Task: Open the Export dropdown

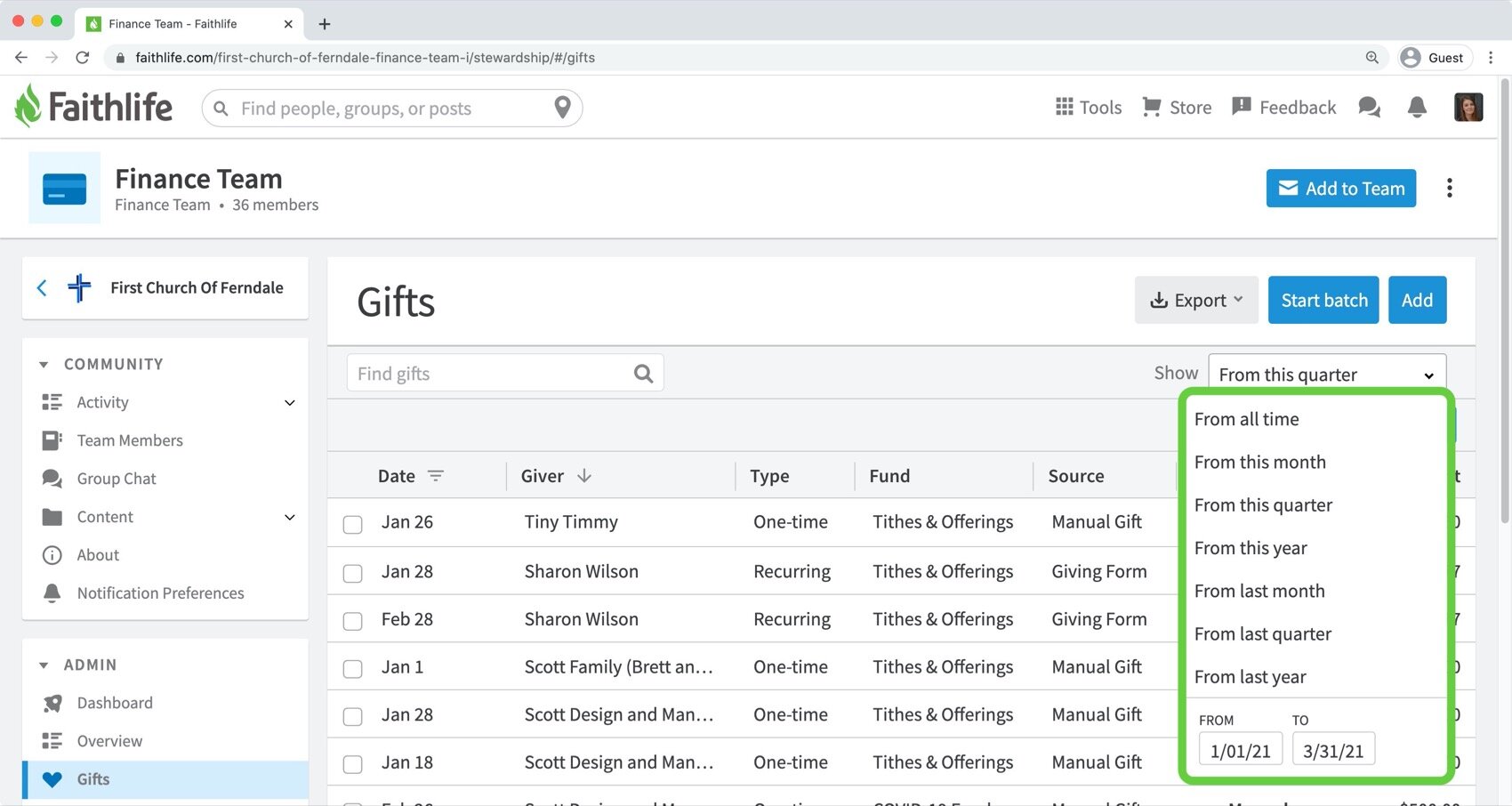Action: coord(1196,300)
